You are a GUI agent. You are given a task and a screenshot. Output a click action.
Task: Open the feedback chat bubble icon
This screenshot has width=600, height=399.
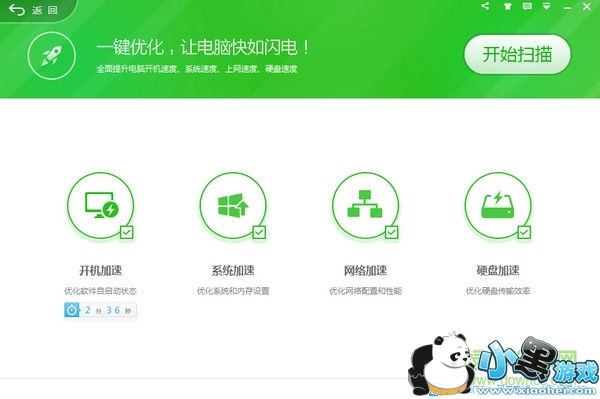pos(527,6)
